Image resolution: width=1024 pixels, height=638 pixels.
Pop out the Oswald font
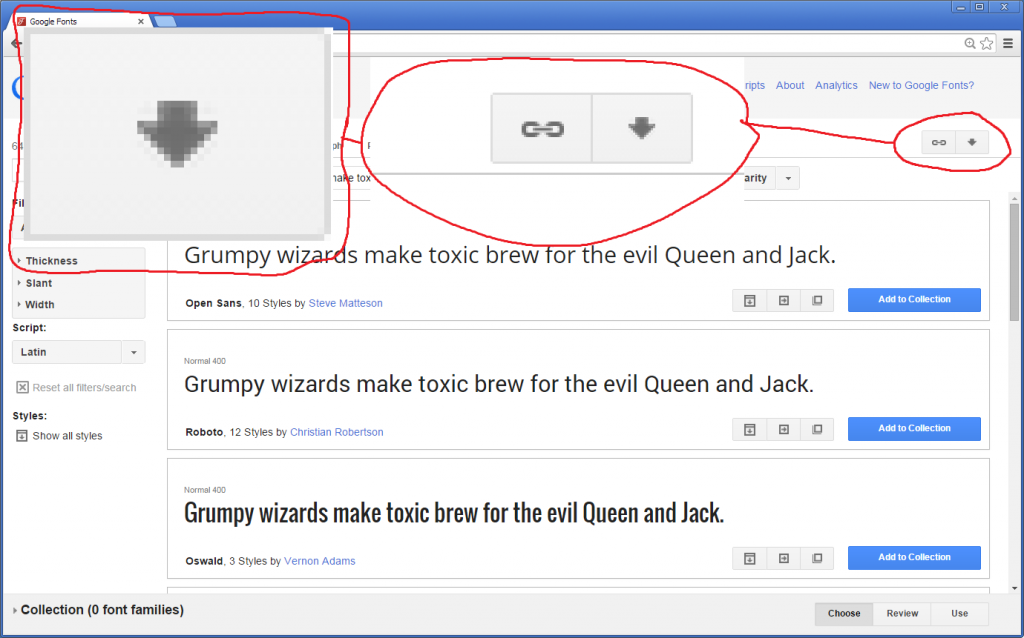(x=817, y=558)
